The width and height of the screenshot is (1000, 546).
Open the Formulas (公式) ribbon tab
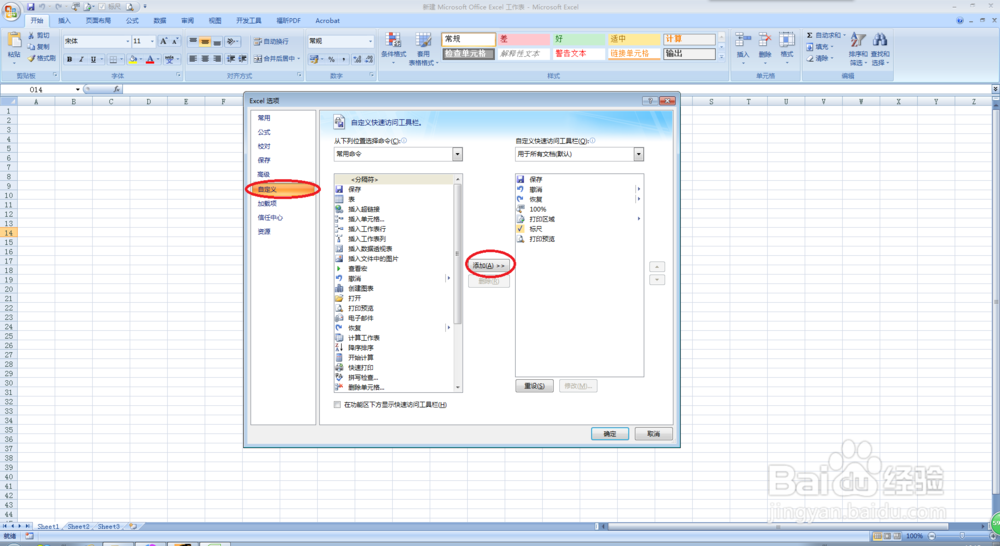pyautogui.click(x=132, y=20)
